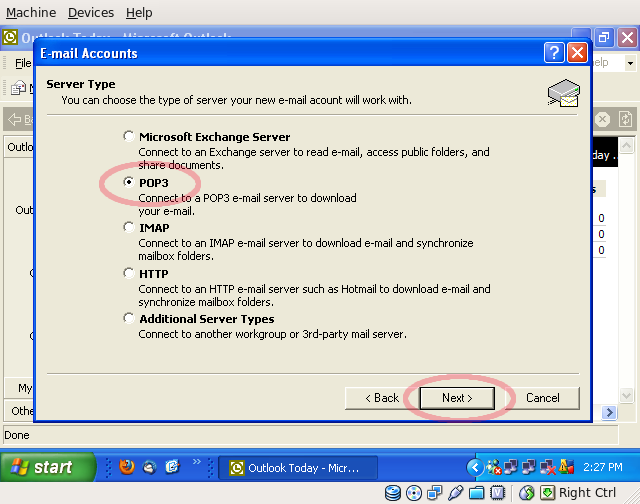The height and width of the screenshot is (504, 640).
Task: Click the 'Right Ctrl' host key label
Action: 587,493
